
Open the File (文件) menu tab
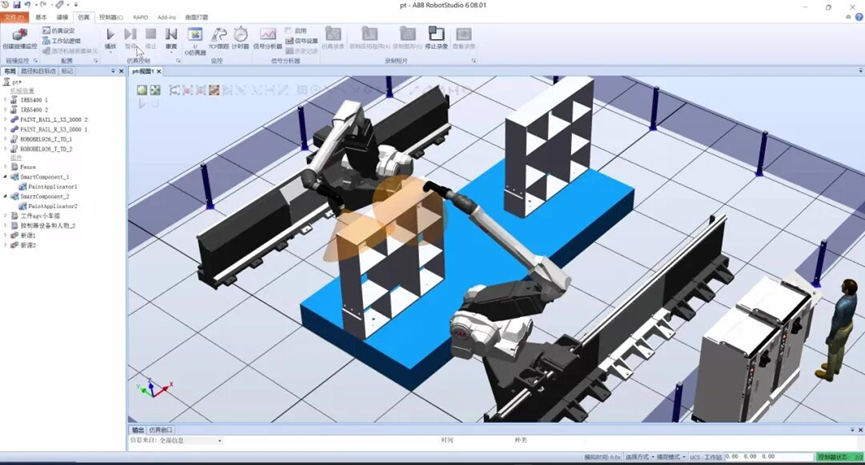tap(14, 18)
